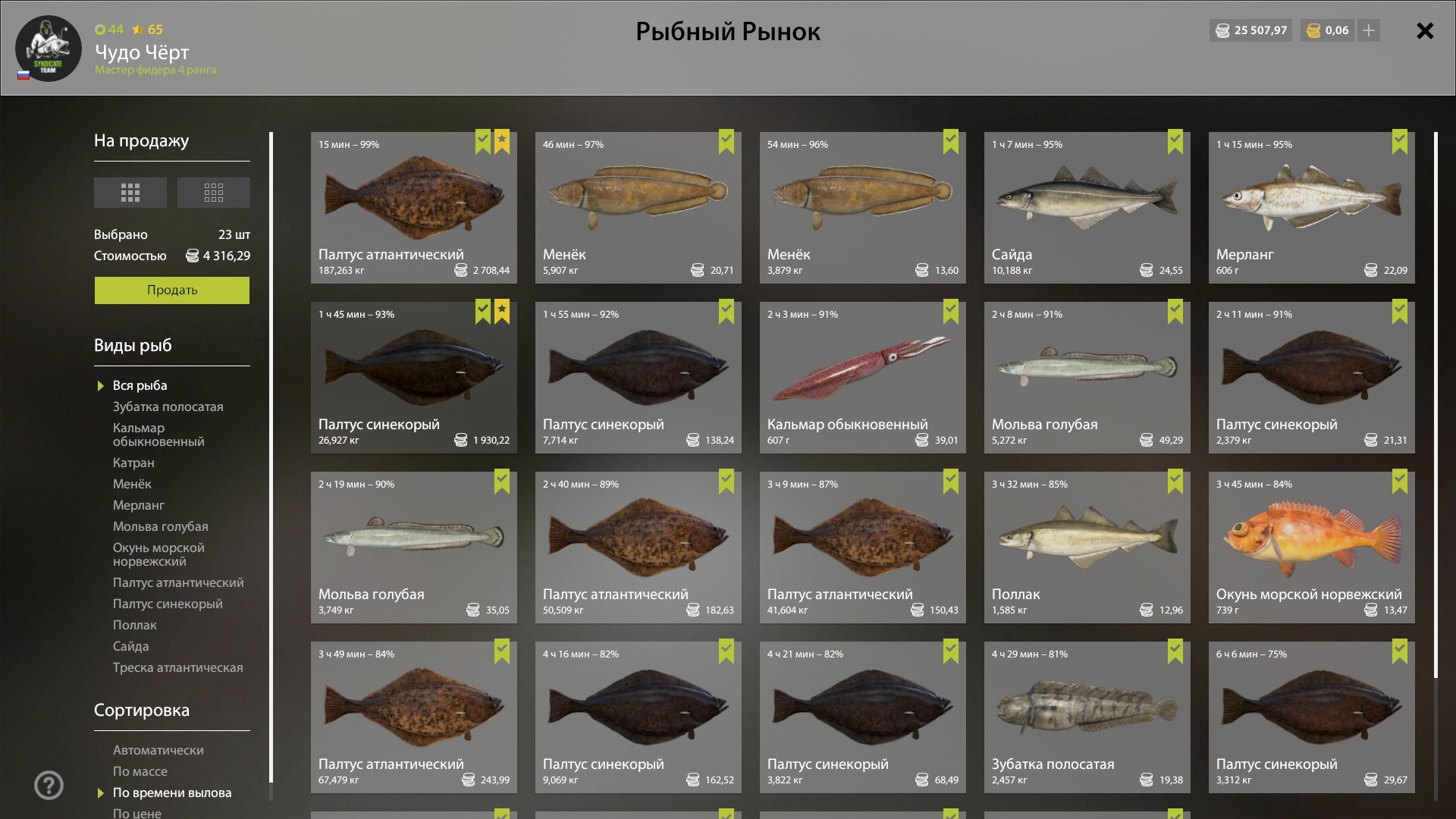The image size is (1456, 819).
Task: Toggle the selection mark on Окунь морской норвежский
Action: click(x=1400, y=481)
